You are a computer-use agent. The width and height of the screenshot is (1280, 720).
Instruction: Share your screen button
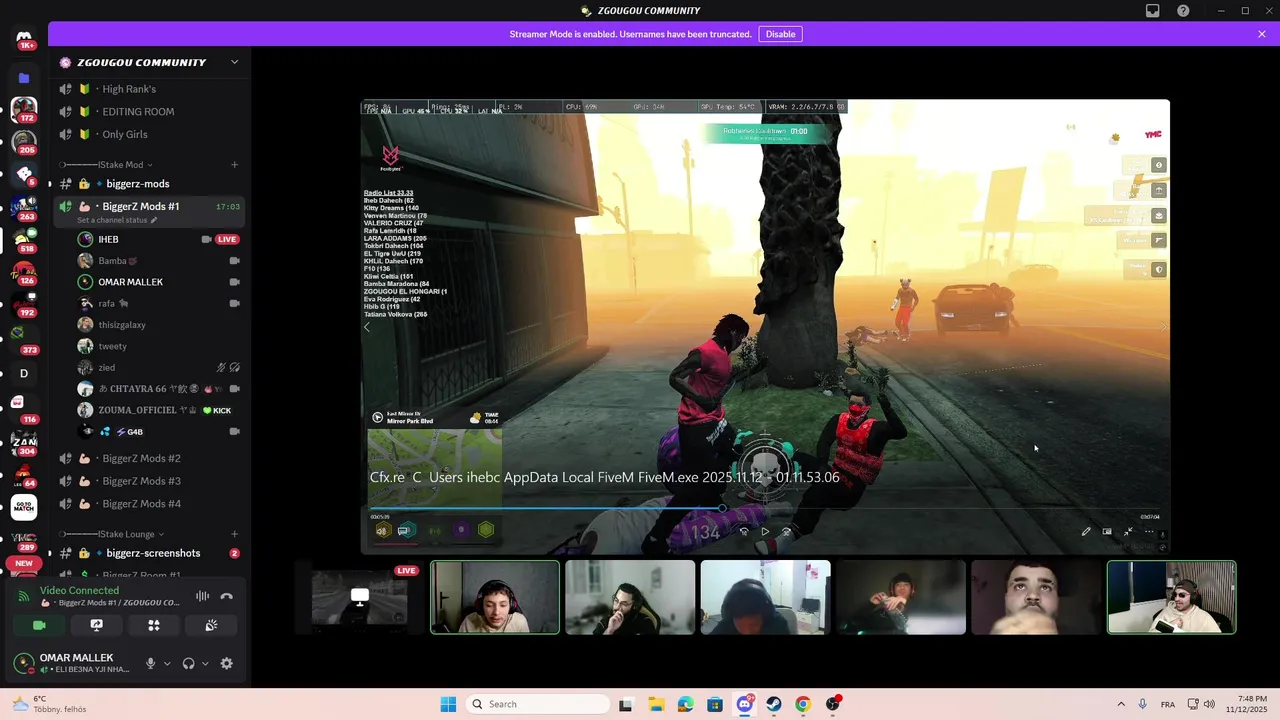[x=97, y=625]
